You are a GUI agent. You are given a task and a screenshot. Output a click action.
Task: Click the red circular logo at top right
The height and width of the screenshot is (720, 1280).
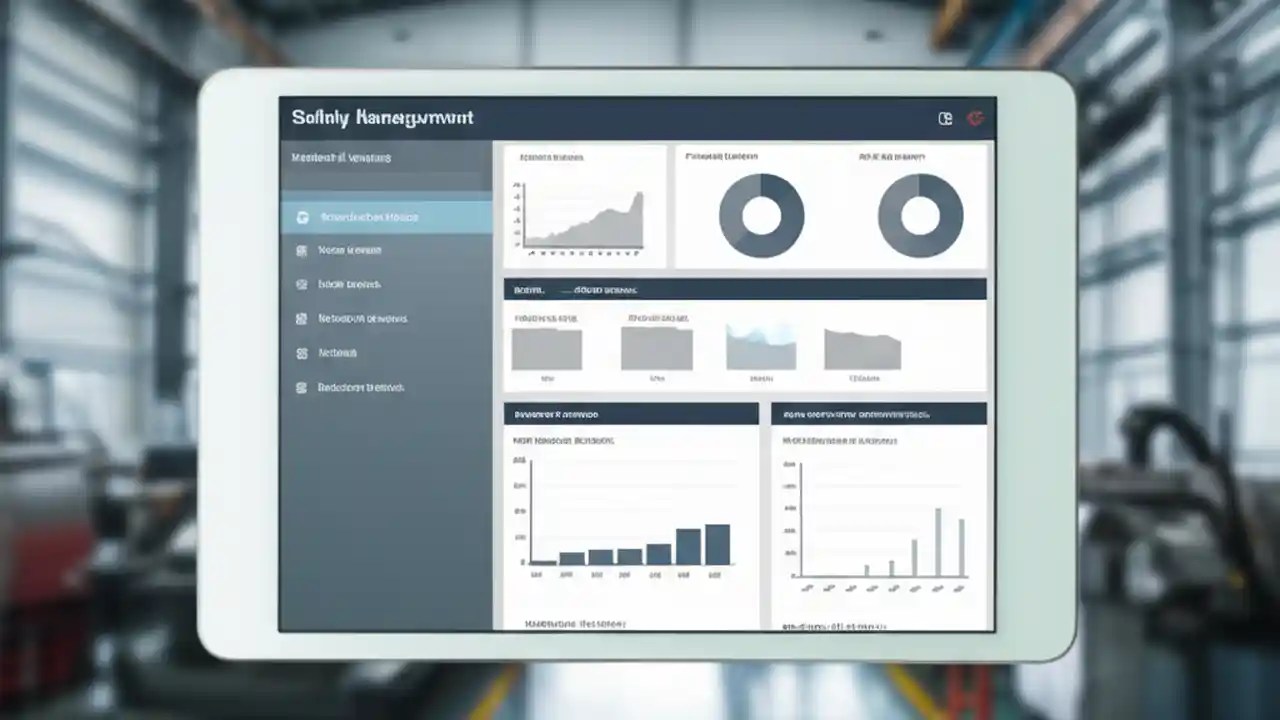(x=975, y=117)
